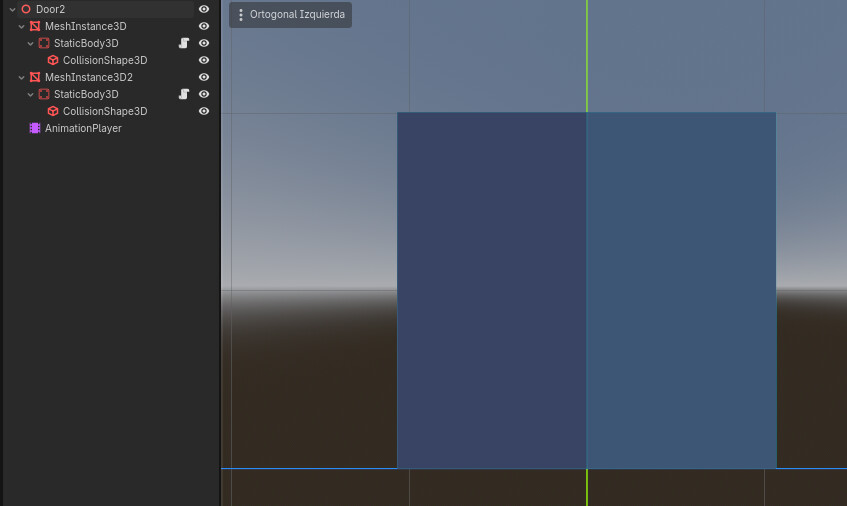Toggle visibility of first CollisionShape3D
The height and width of the screenshot is (506, 847).
pyautogui.click(x=204, y=60)
